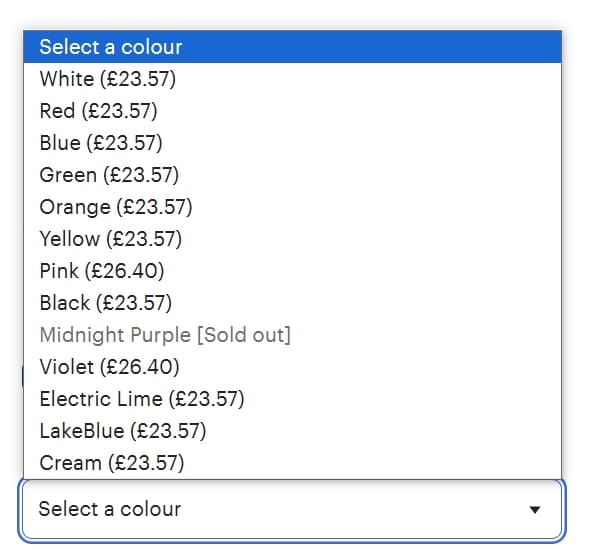Select Red (£23.57) from the list

[x=293, y=111]
